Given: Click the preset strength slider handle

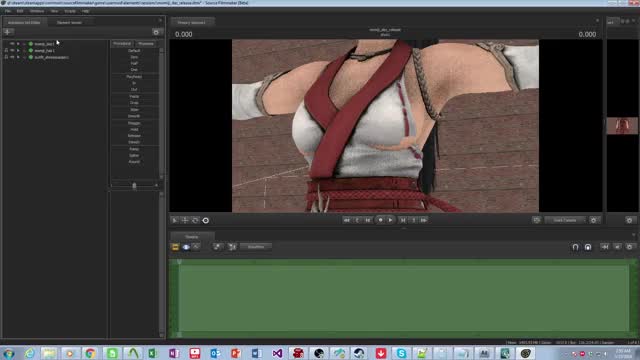Looking at the screenshot, I should pyautogui.click(x=134, y=186).
